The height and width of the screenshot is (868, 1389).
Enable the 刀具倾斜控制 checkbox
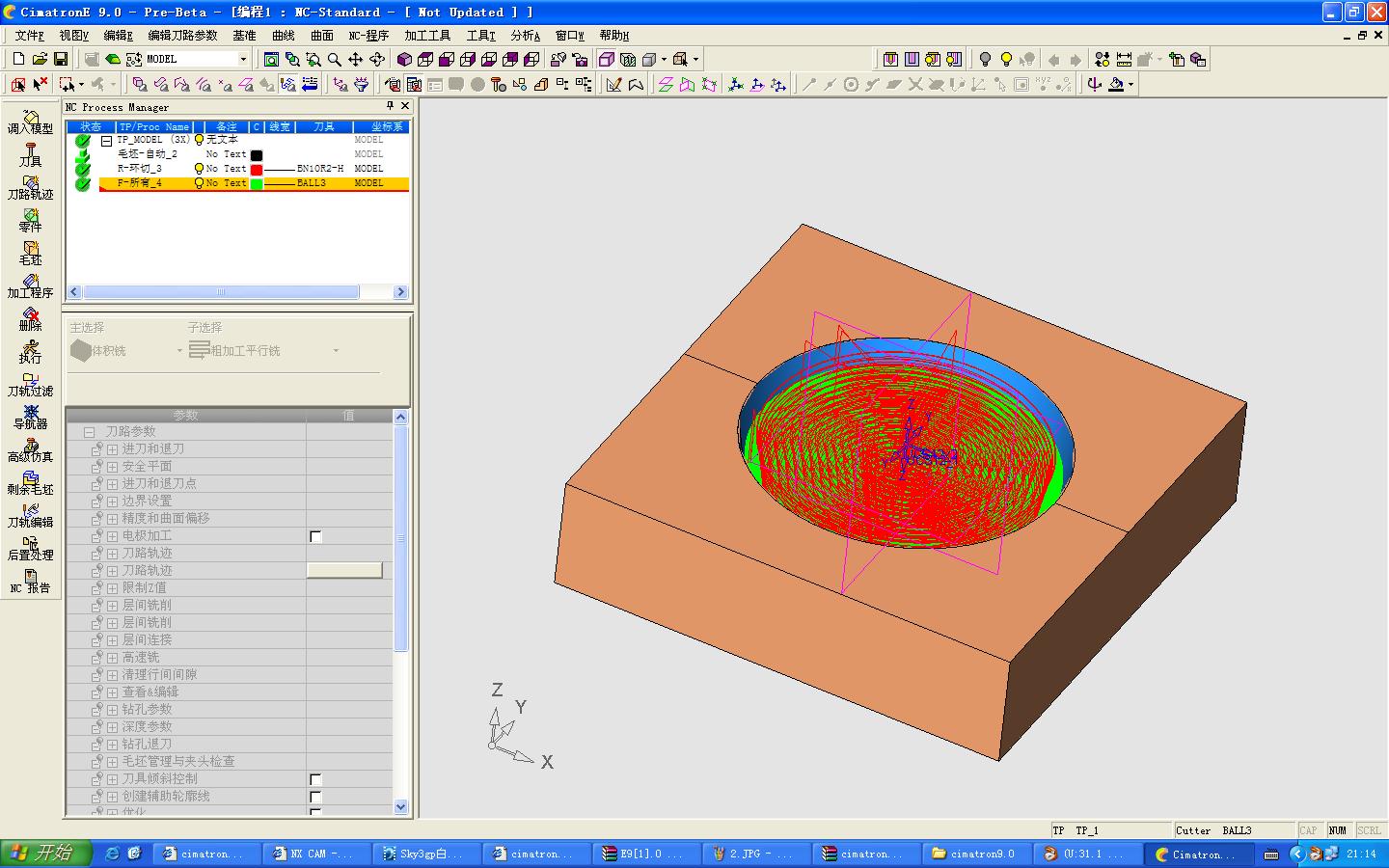(x=315, y=779)
